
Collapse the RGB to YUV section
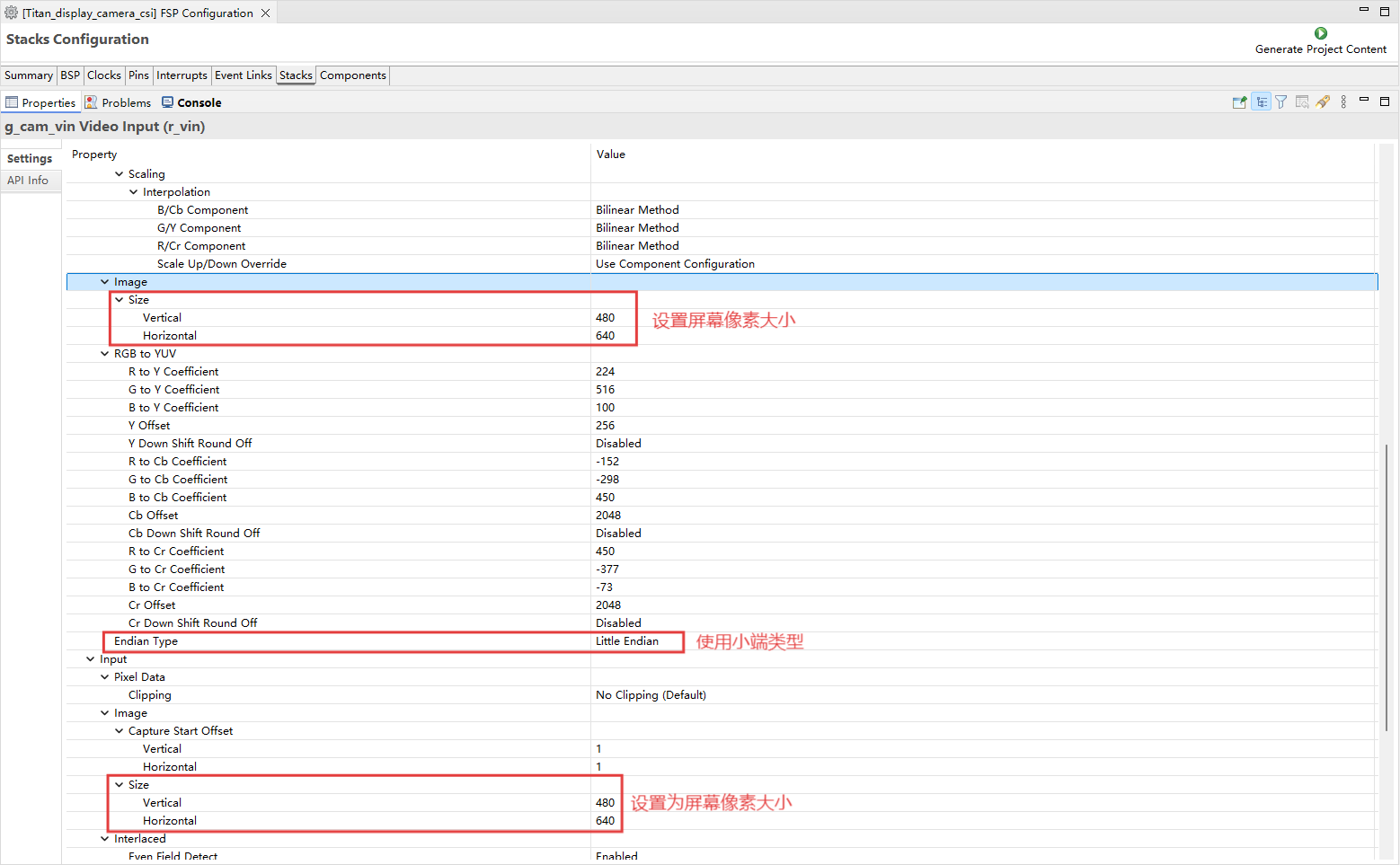click(x=105, y=354)
